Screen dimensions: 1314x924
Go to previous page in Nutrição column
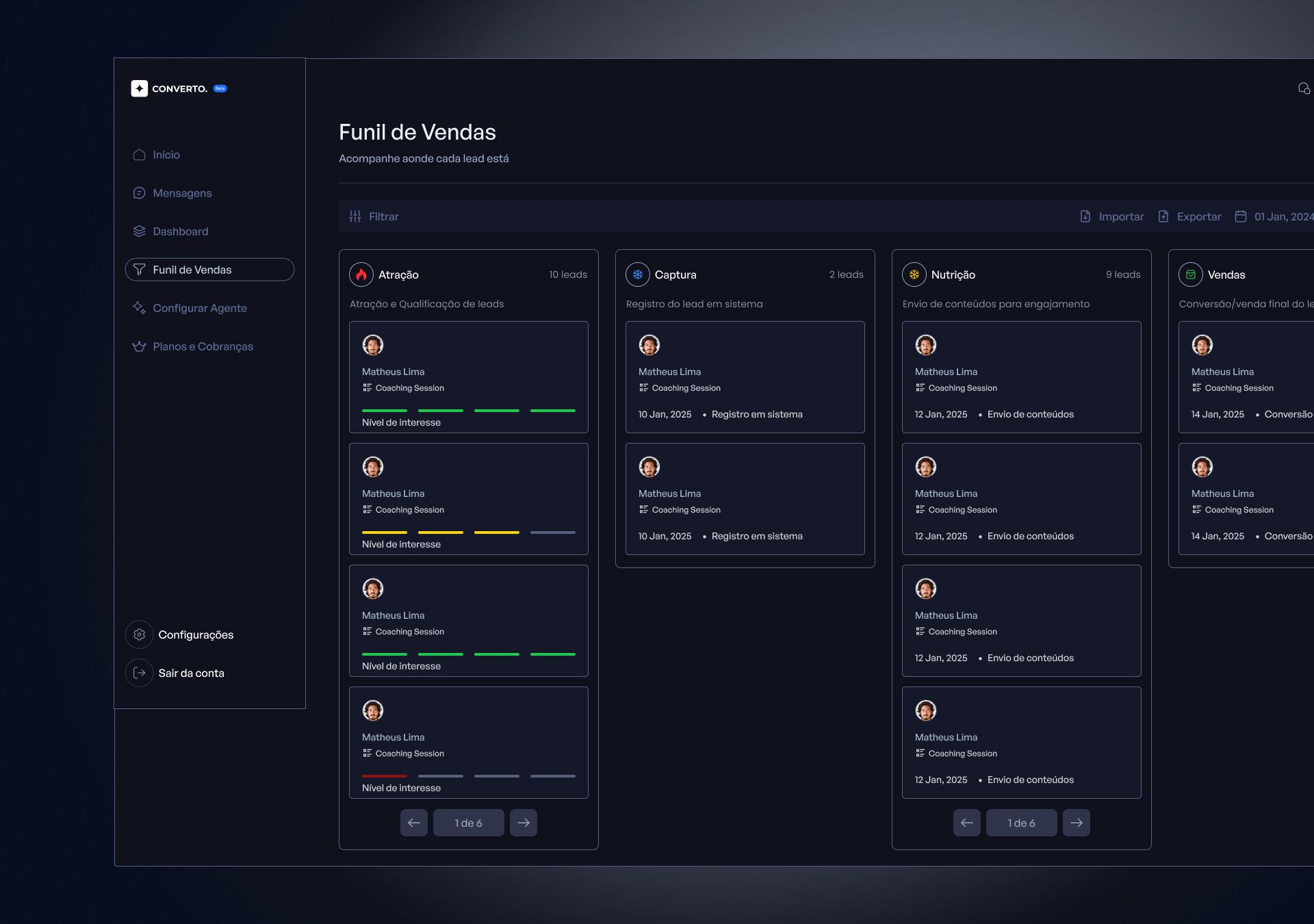click(x=966, y=823)
